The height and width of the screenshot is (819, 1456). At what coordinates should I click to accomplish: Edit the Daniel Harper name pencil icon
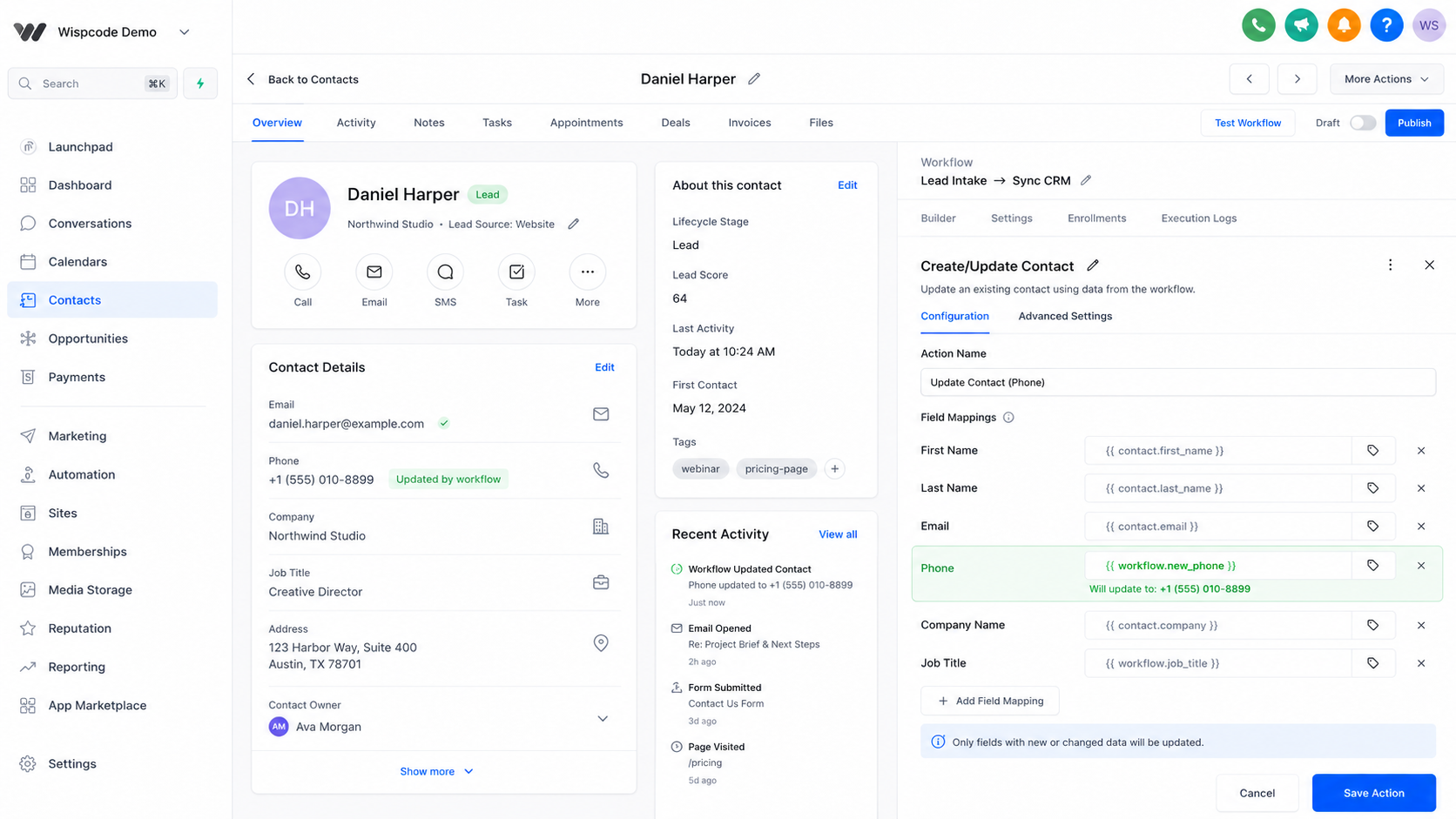click(x=754, y=78)
